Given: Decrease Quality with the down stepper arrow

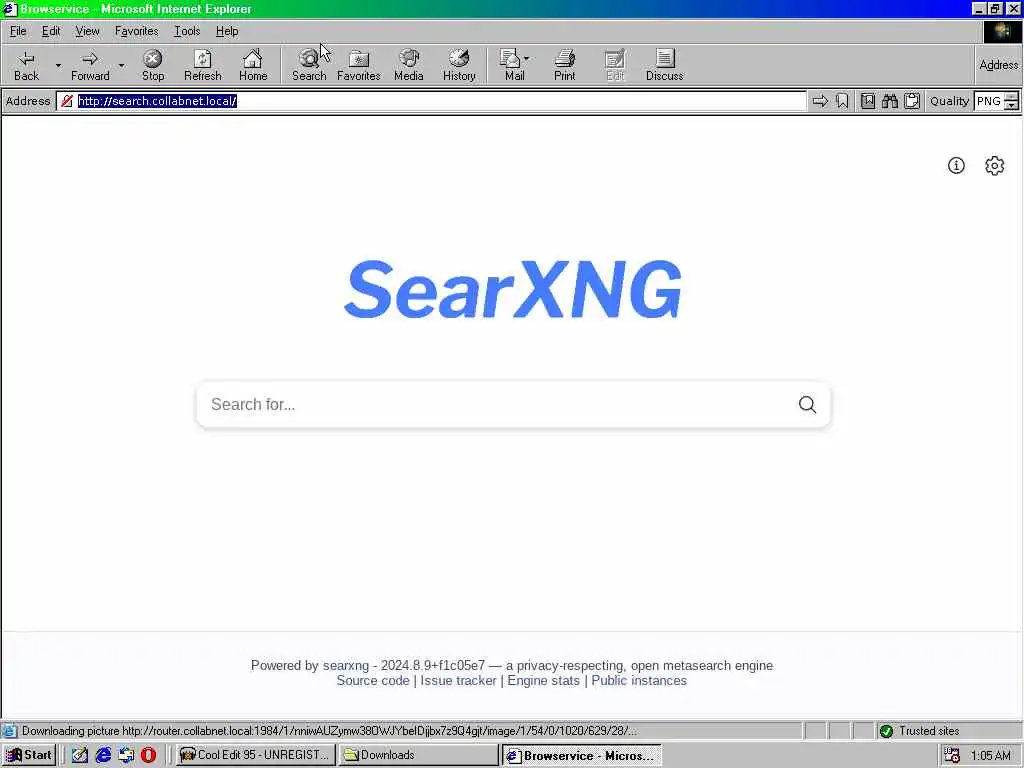Looking at the screenshot, I should (1011, 106).
